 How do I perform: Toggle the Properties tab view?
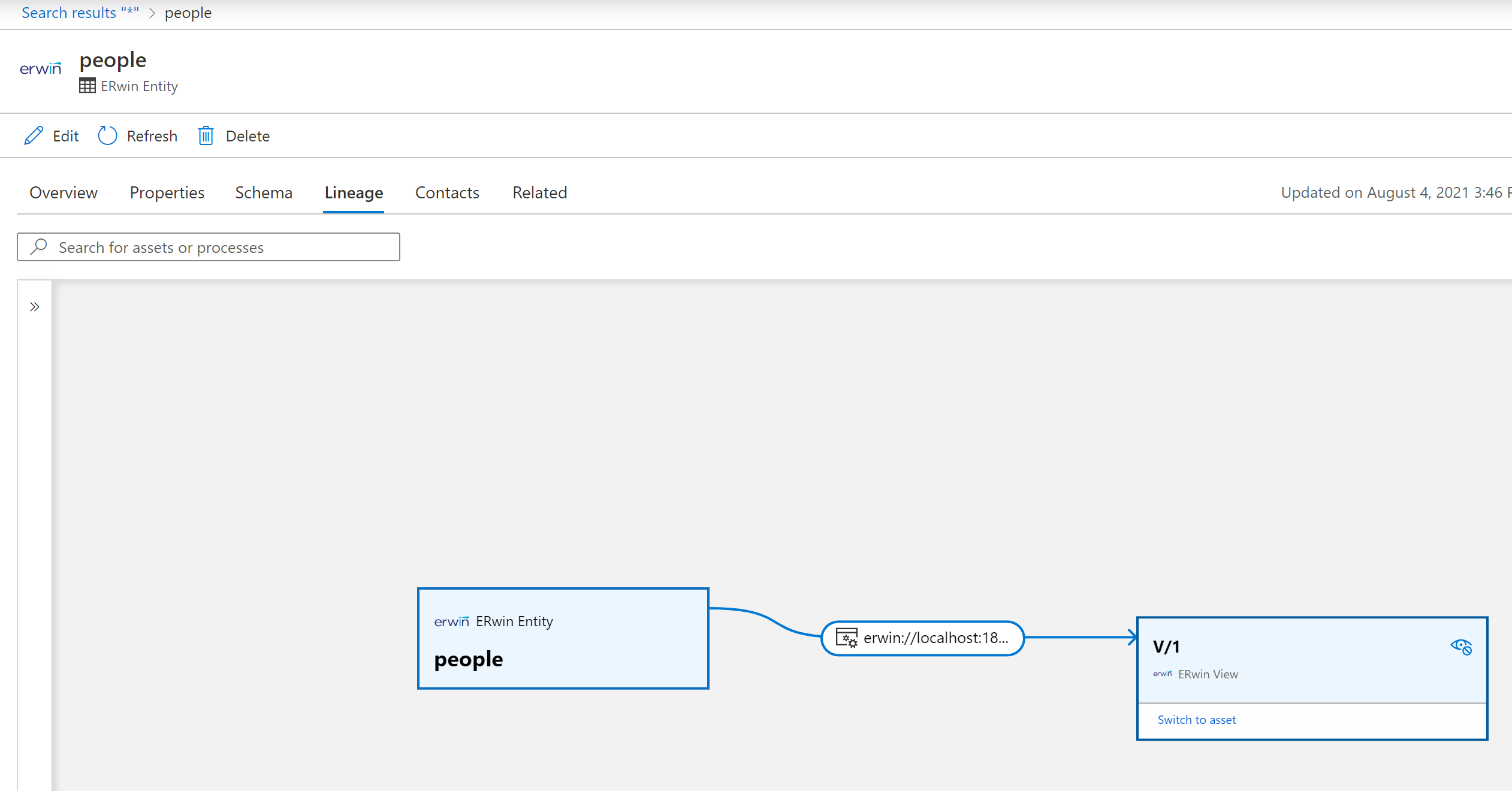pyautogui.click(x=166, y=192)
